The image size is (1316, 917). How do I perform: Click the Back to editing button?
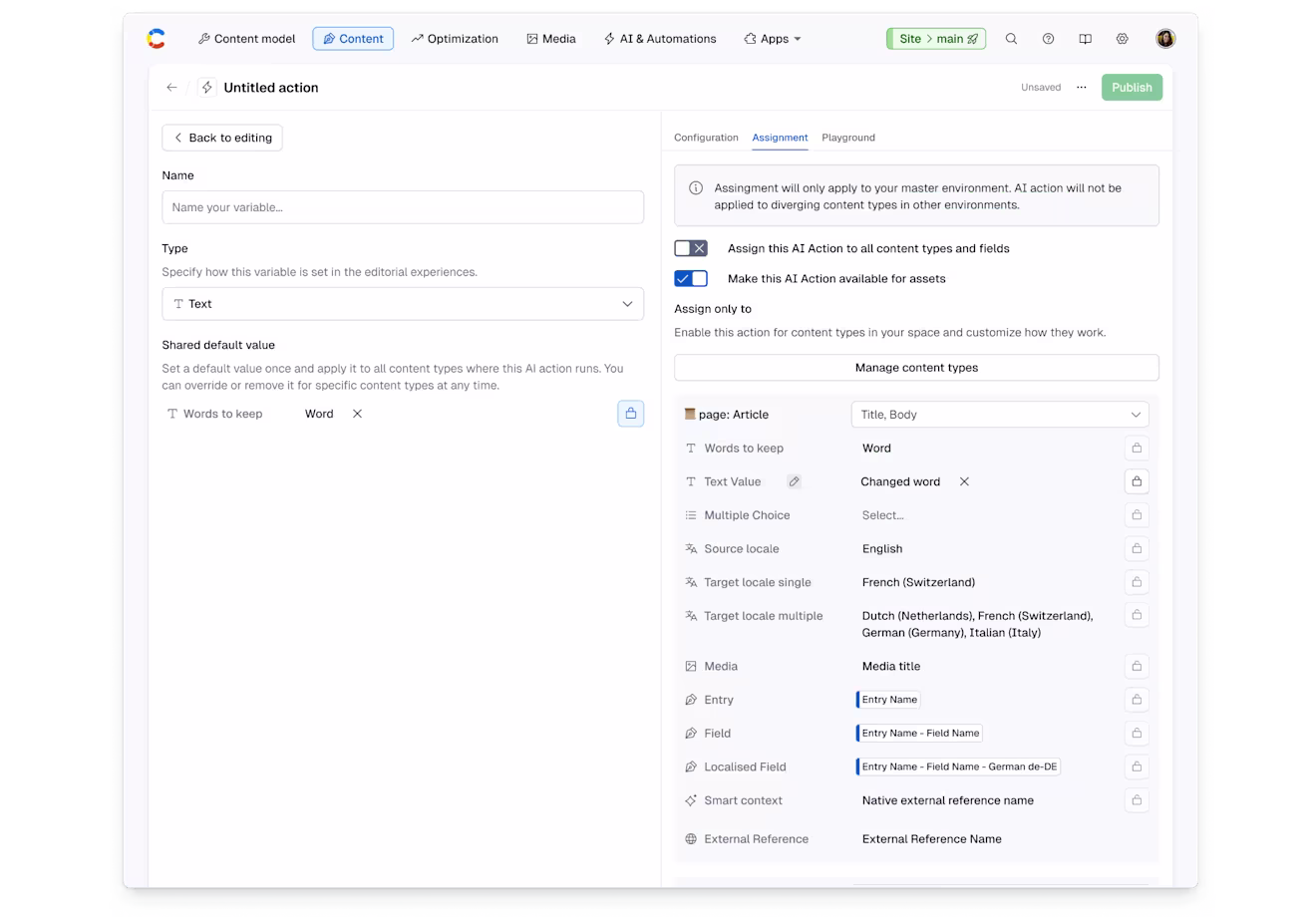point(222,138)
